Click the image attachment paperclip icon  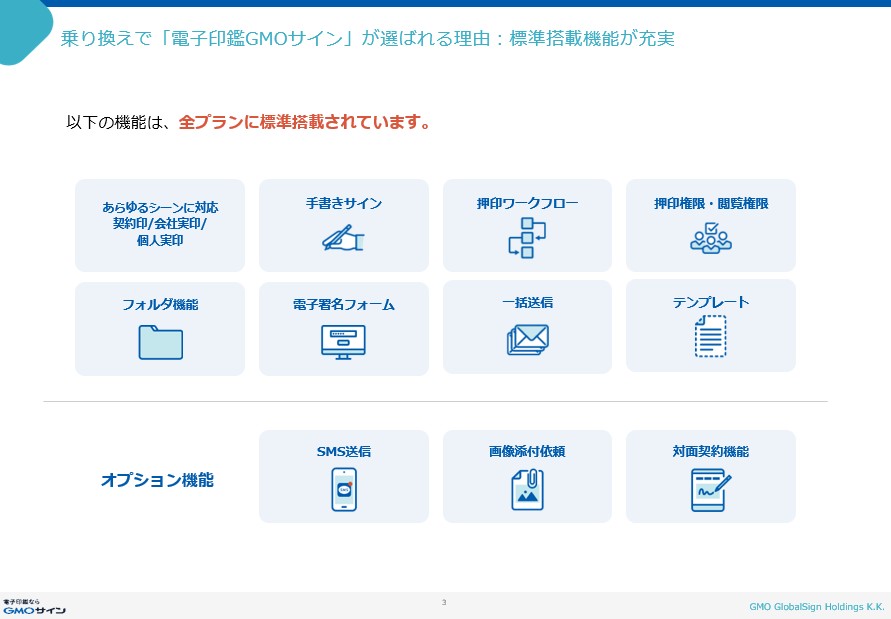[527, 490]
